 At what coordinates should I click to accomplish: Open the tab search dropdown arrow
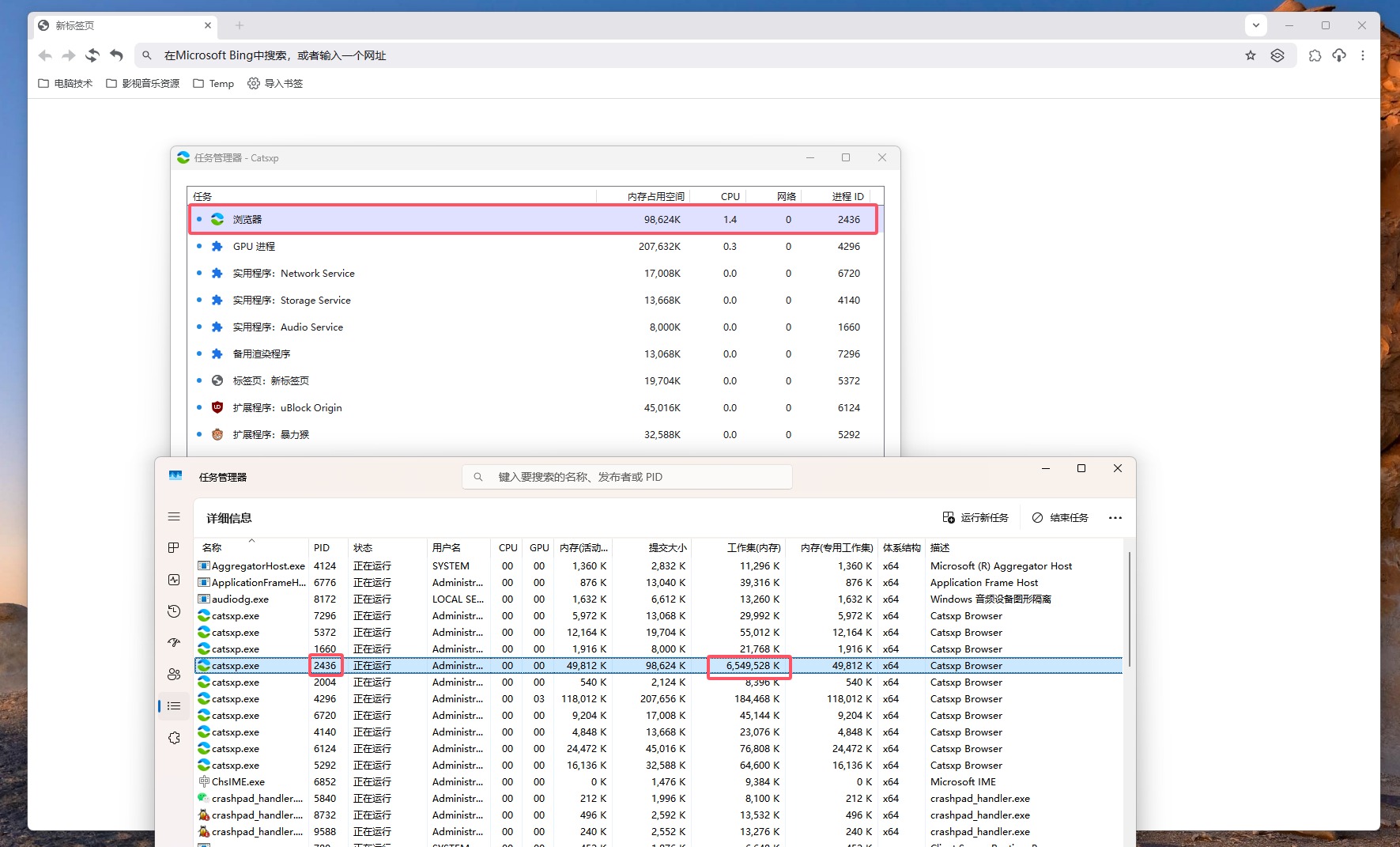[x=1255, y=25]
